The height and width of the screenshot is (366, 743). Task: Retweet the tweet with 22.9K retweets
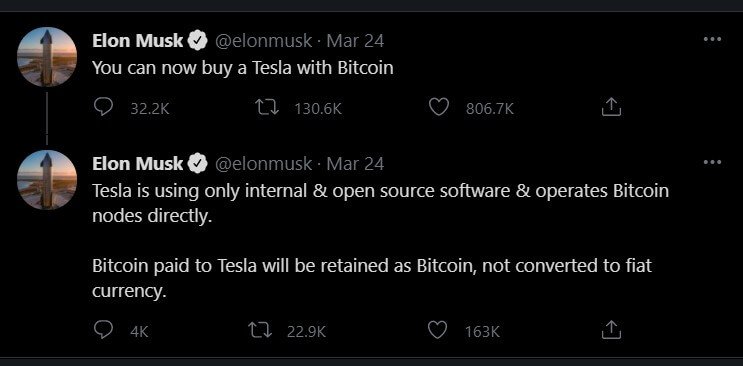(260, 330)
